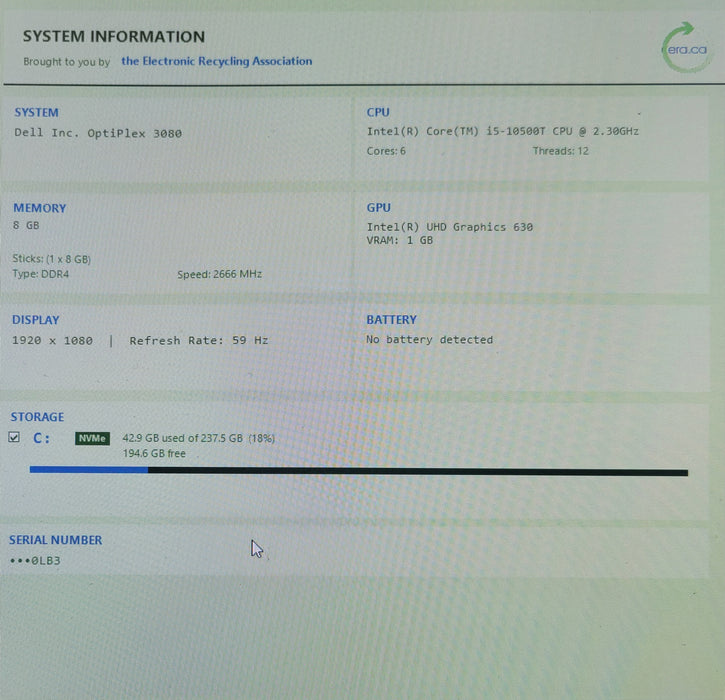Click the Refresh Rate: 59 Hz text
Image resolution: width=725 pixels, height=700 pixels.
click(199, 341)
